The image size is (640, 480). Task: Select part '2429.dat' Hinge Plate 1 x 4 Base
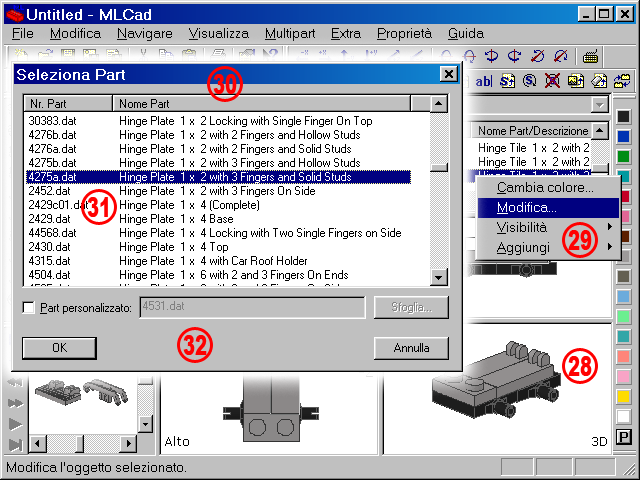coord(218,219)
